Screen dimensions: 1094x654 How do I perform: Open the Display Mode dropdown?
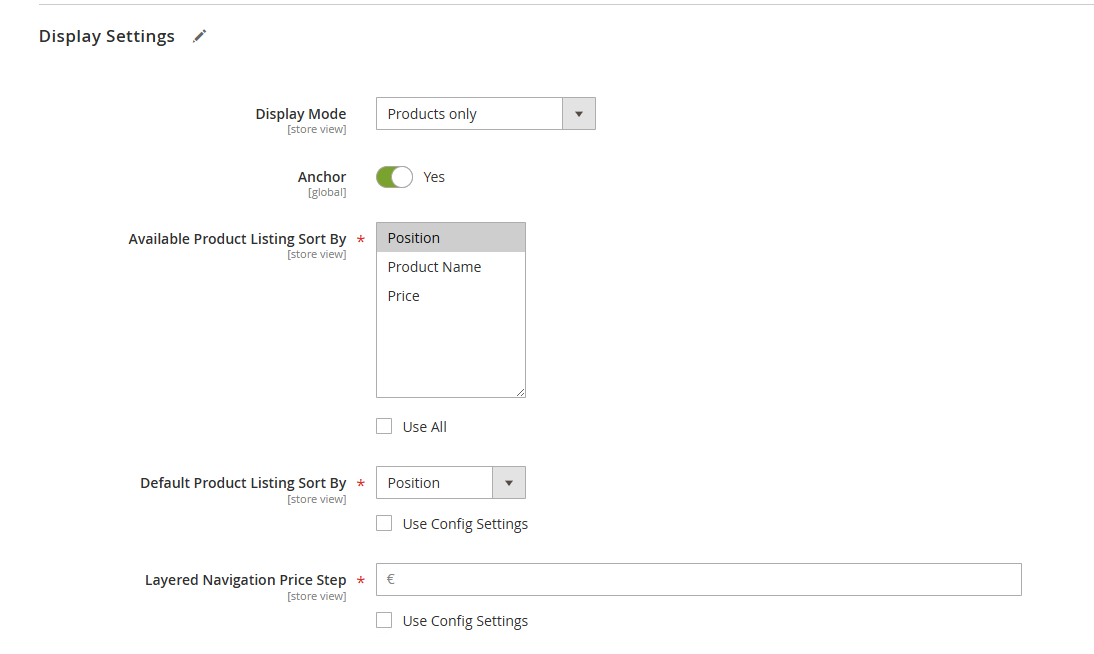pos(485,114)
